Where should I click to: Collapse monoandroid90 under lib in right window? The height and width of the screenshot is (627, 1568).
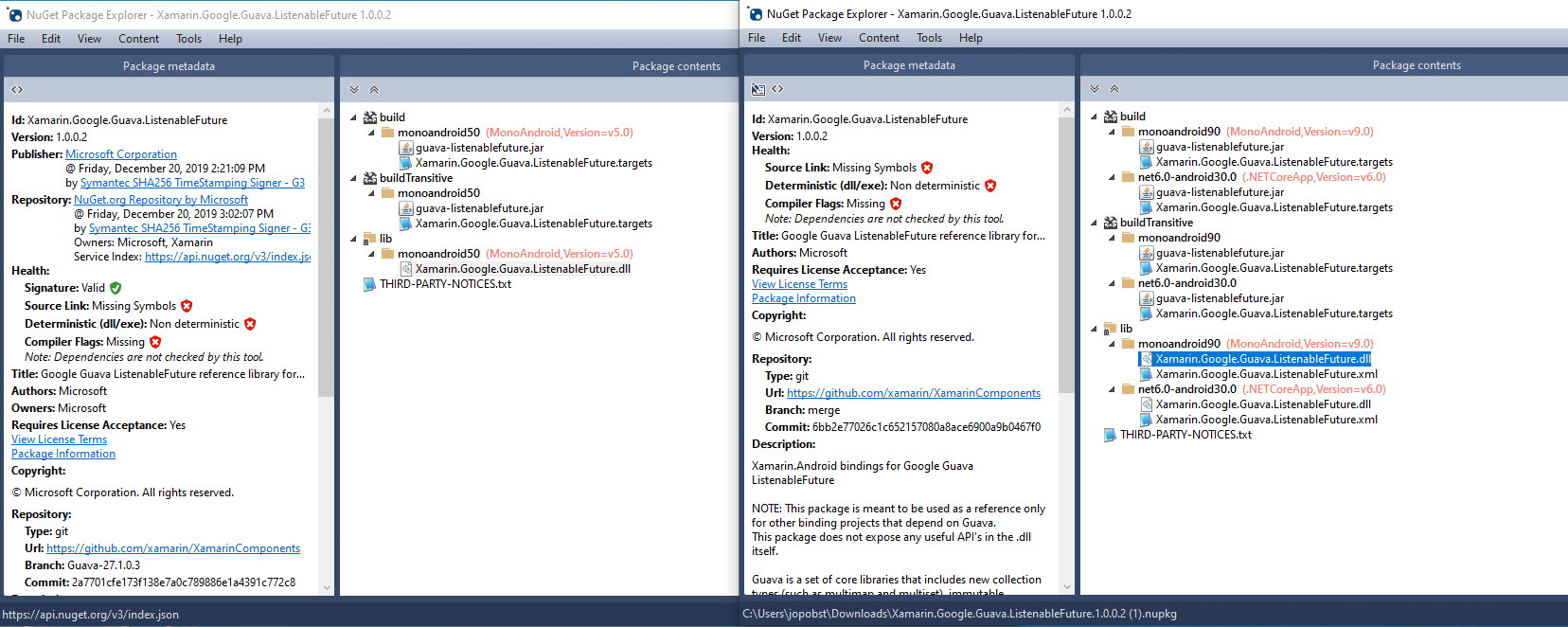tap(1112, 344)
